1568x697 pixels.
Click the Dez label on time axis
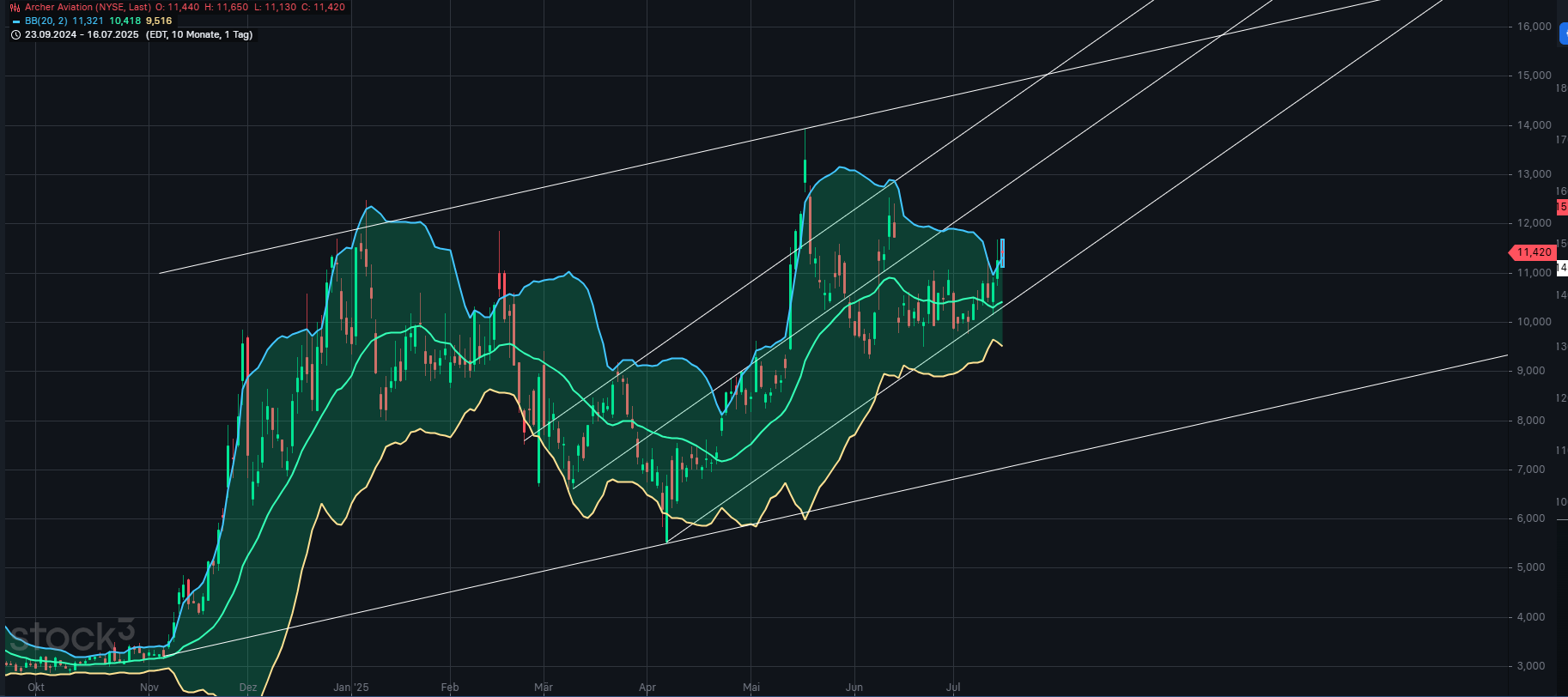[248, 688]
